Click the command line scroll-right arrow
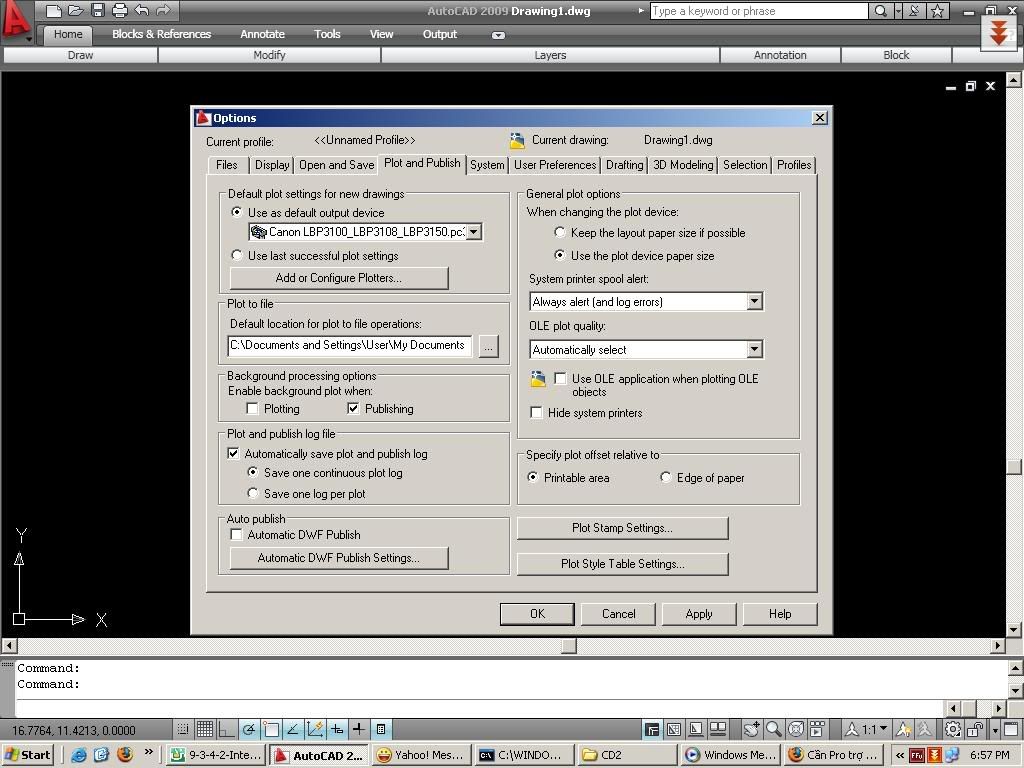This screenshot has height=768, width=1024. [x=999, y=708]
